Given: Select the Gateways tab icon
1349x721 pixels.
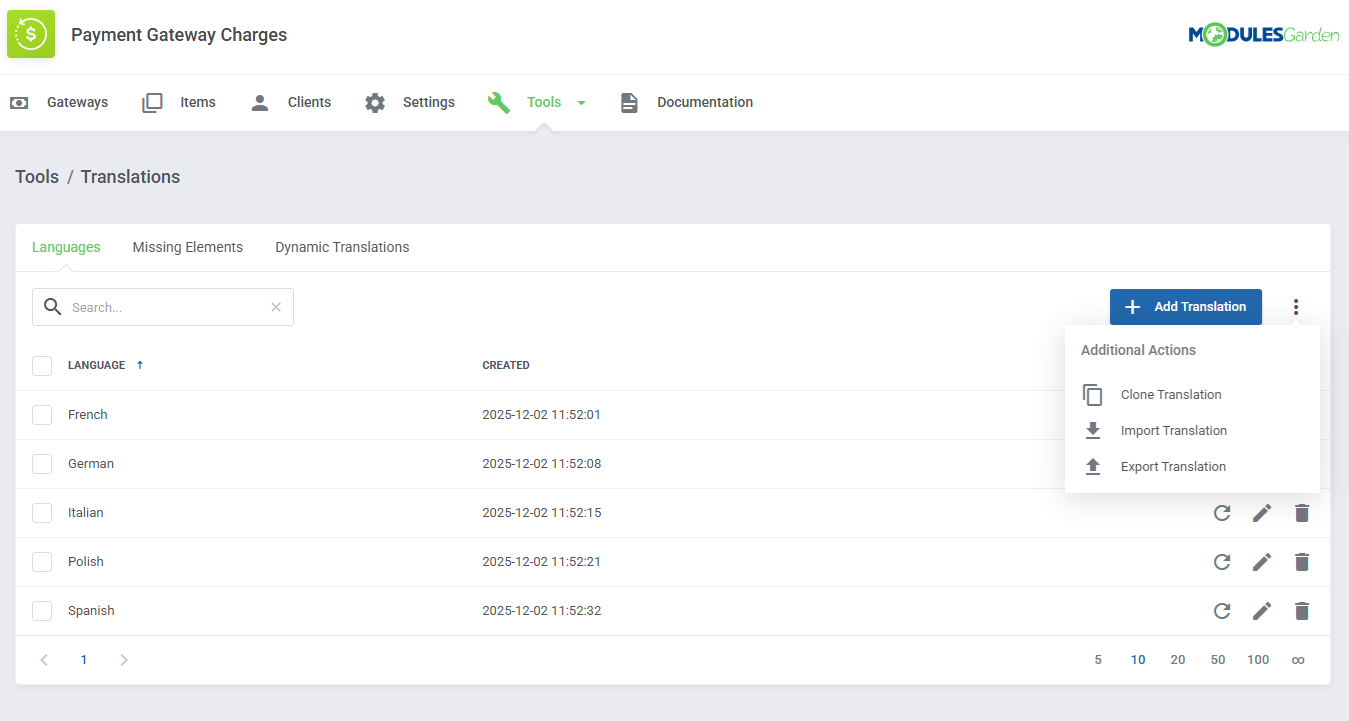Looking at the screenshot, I should coord(19,102).
